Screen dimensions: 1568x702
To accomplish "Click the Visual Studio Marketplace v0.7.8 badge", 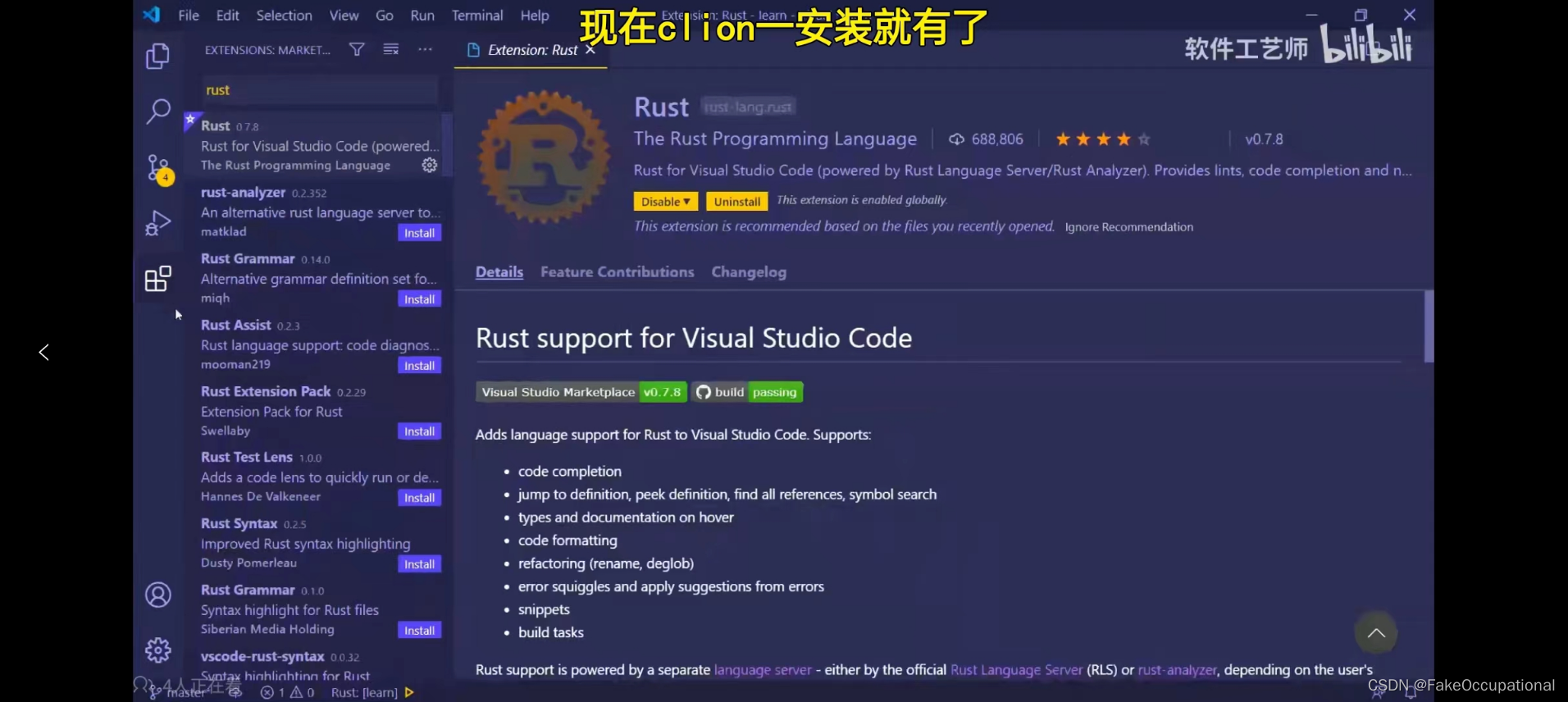I will 581,392.
